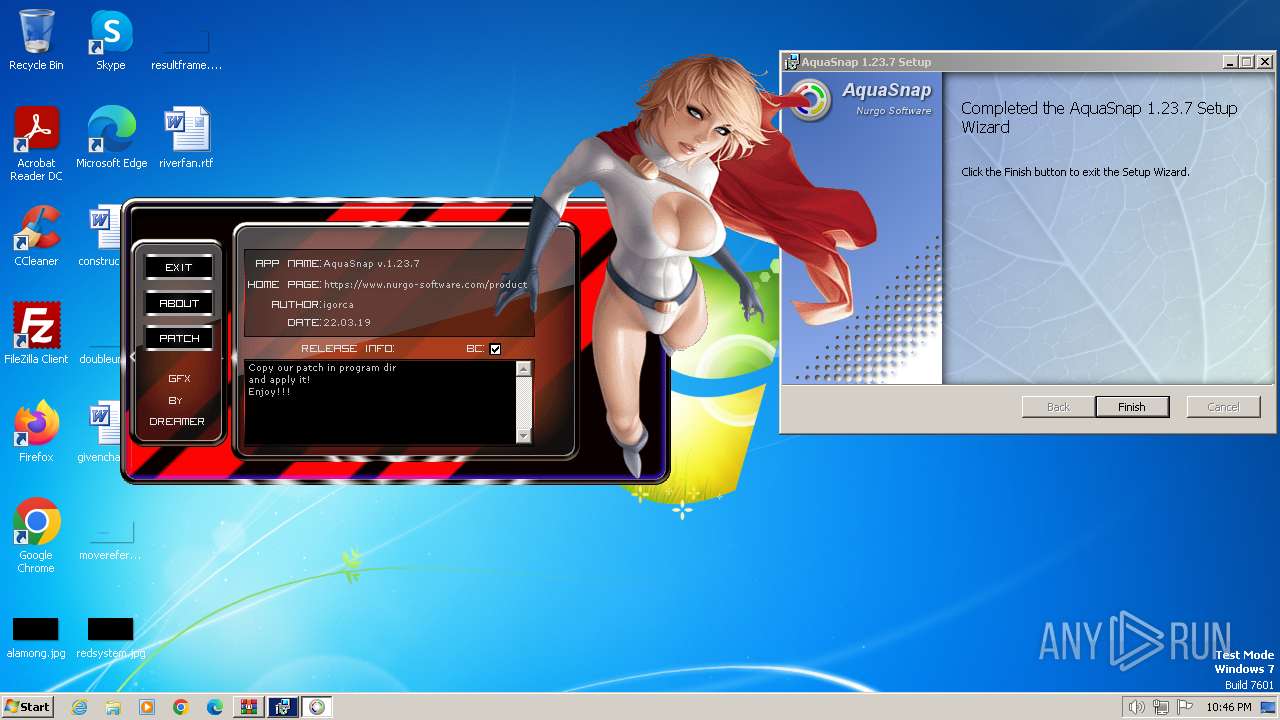
Task: Select the FileZilla Client desktop shortcut
Action: 36,333
